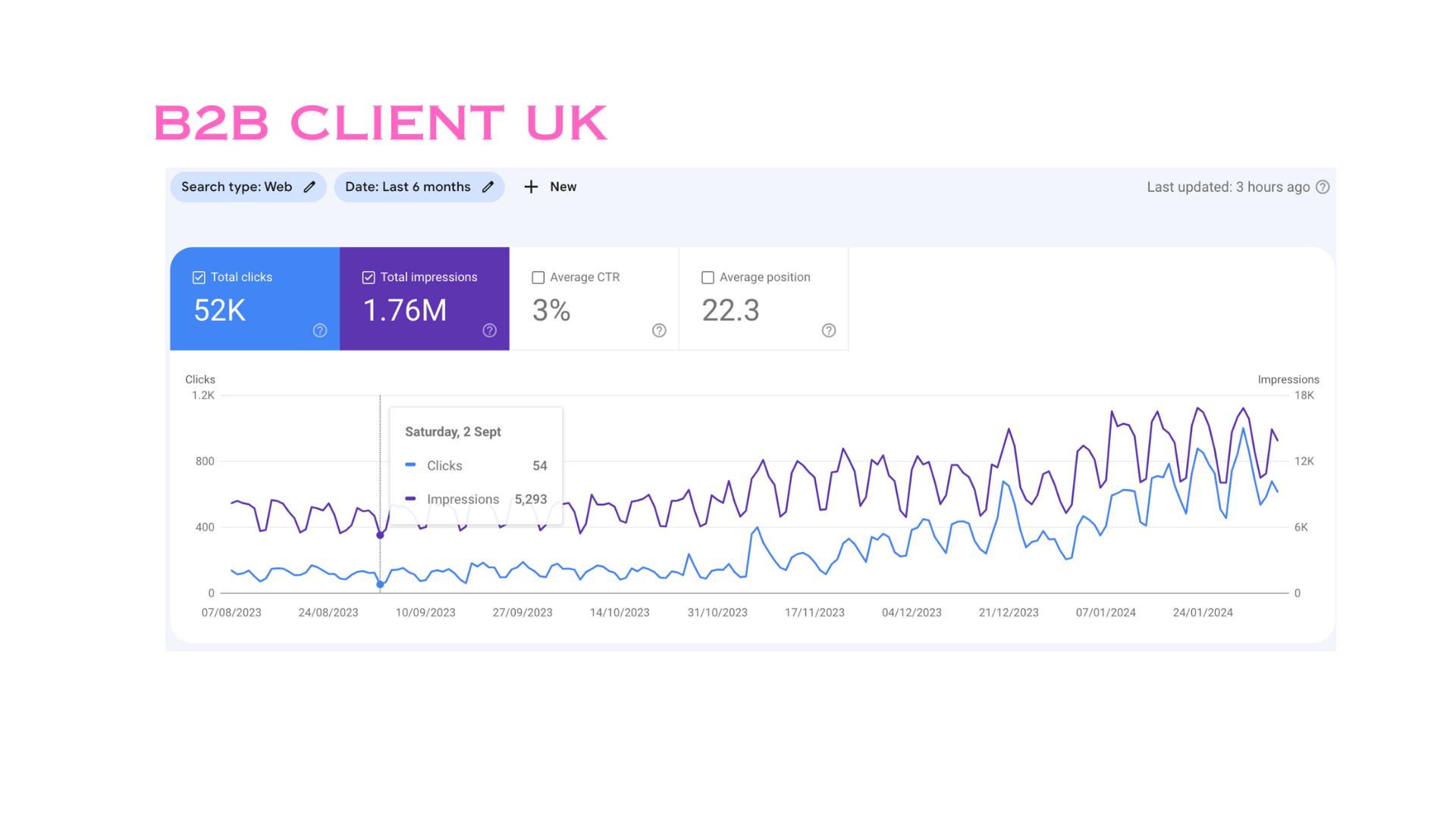The height and width of the screenshot is (819, 1456).
Task: Click help icon in Average position card
Action: (829, 331)
